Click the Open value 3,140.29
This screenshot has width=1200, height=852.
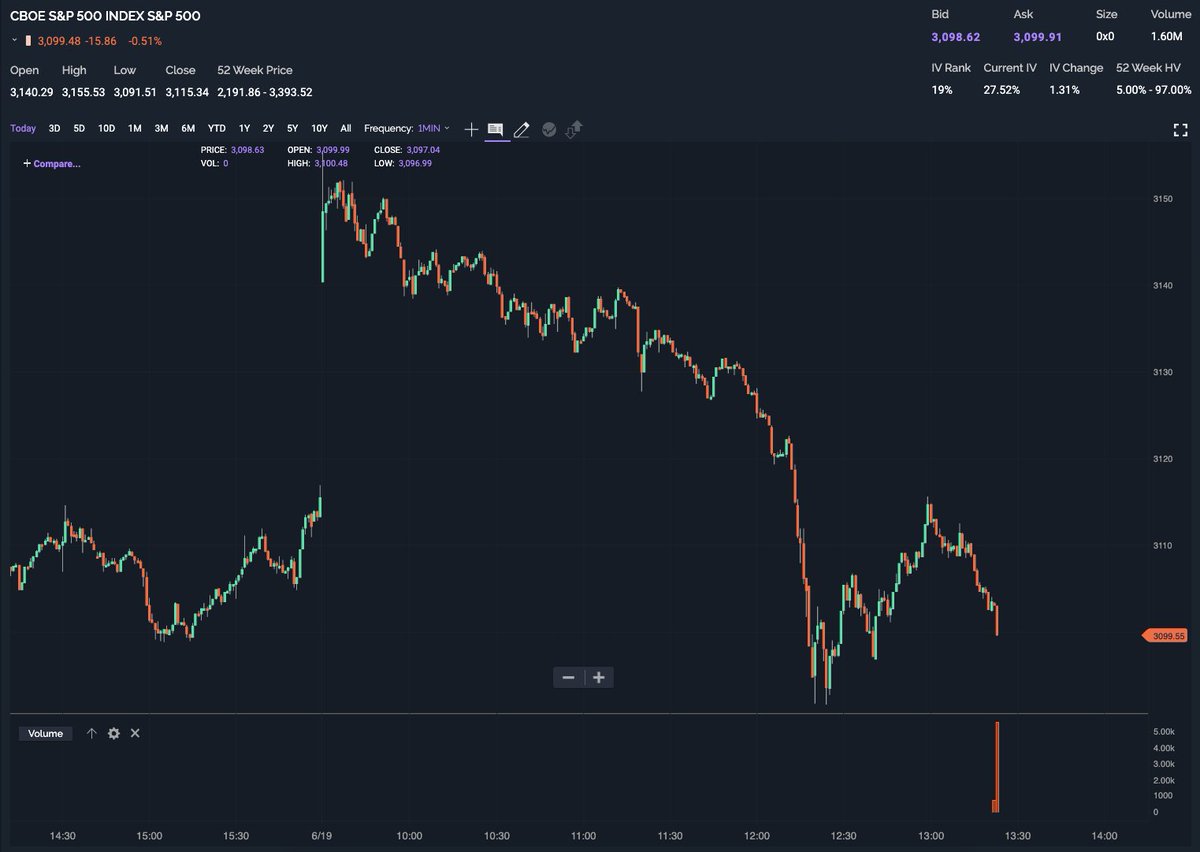31,92
